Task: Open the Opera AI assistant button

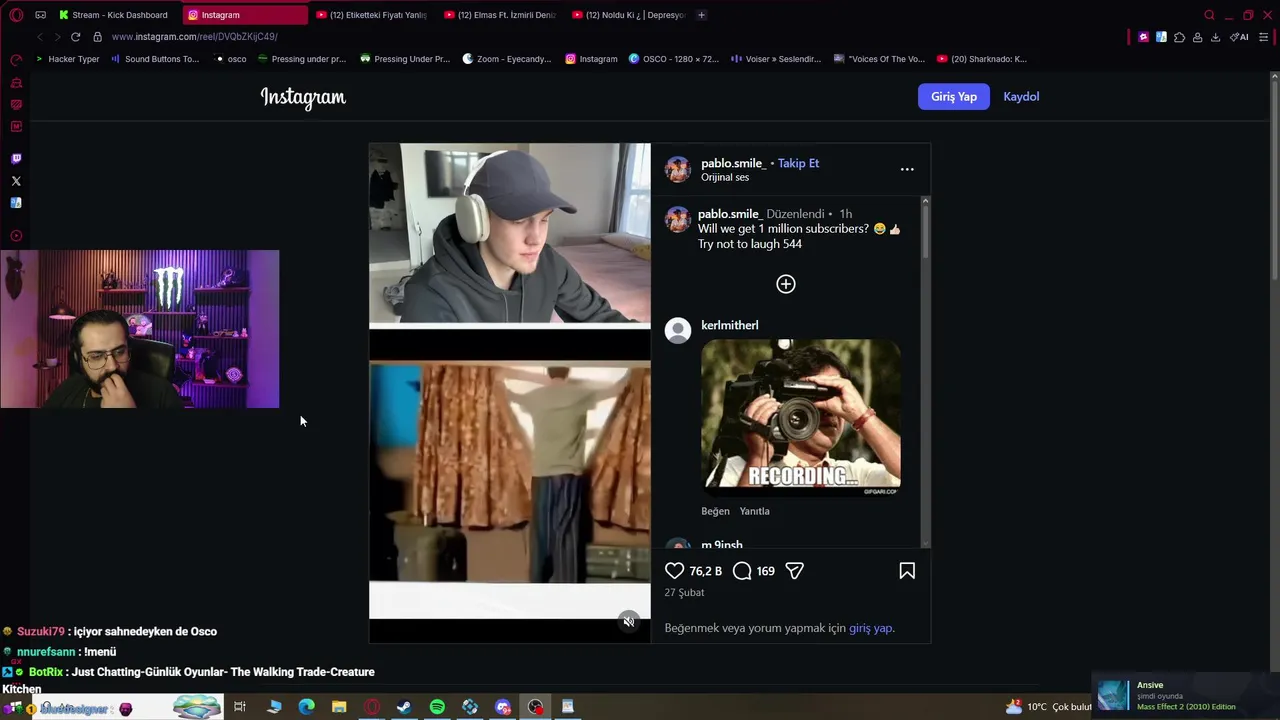Action: tap(1239, 37)
